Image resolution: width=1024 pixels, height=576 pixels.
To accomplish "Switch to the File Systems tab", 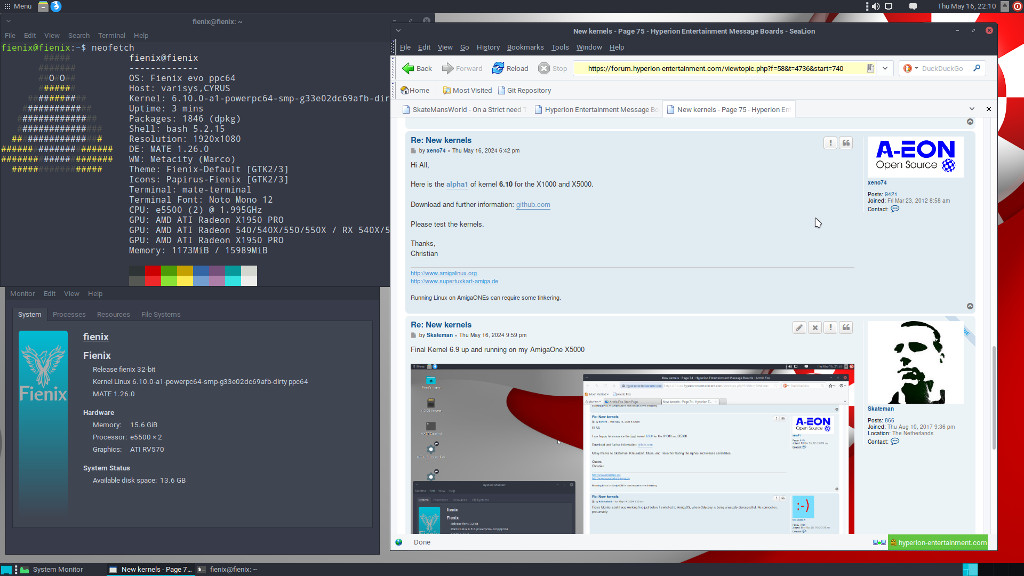I will tap(161, 314).
